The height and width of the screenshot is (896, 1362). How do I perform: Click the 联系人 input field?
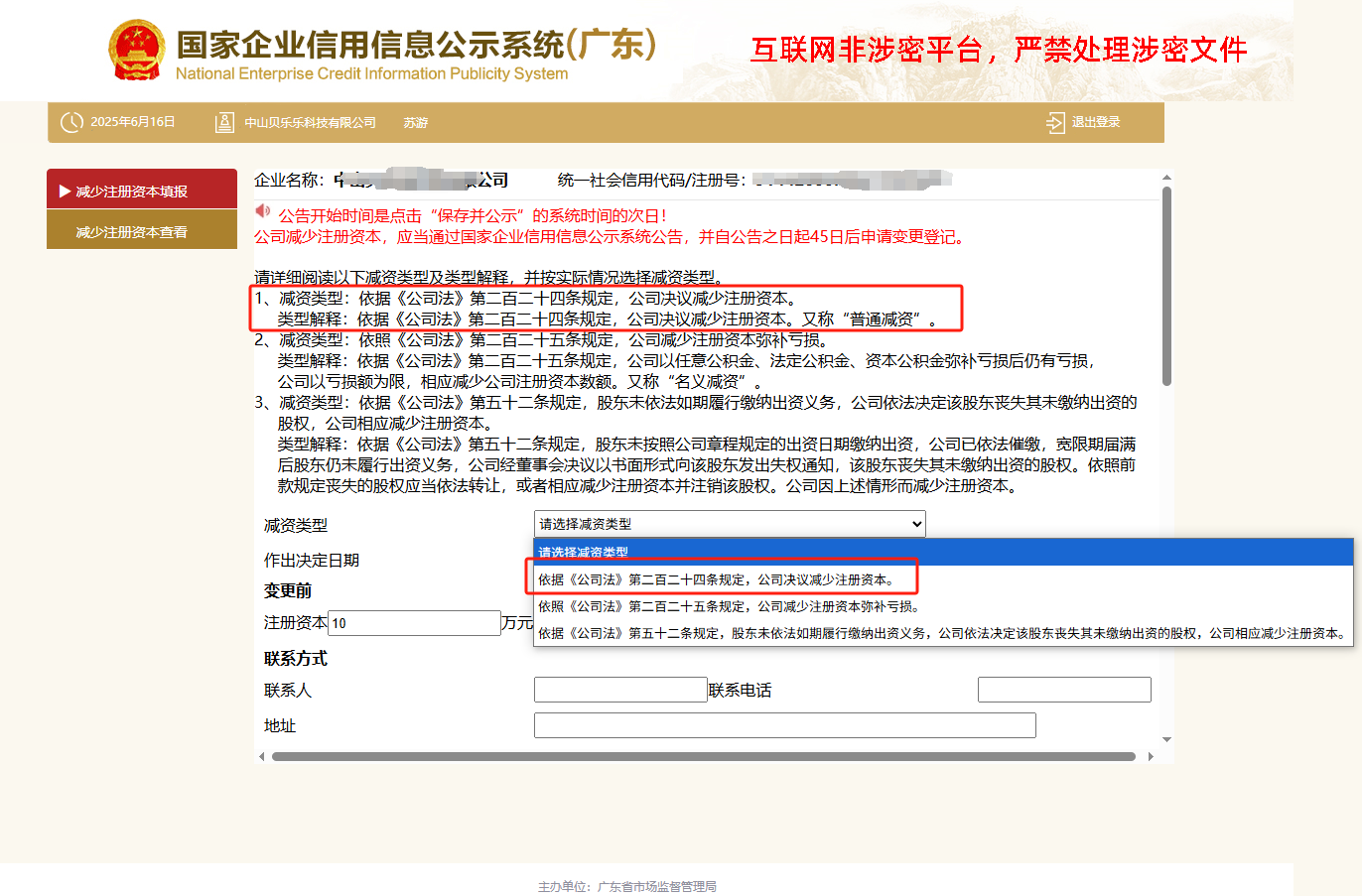click(620, 690)
